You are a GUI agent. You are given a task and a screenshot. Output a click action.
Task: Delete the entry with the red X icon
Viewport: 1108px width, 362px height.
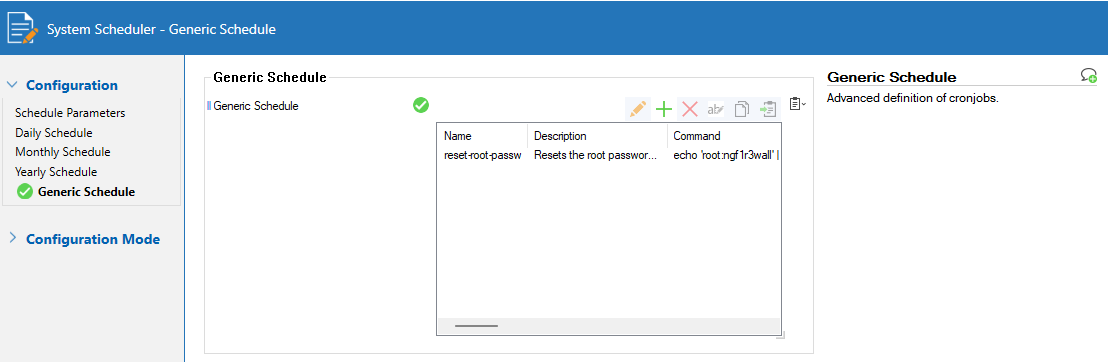pyautogui.click(x=690, y=109)
